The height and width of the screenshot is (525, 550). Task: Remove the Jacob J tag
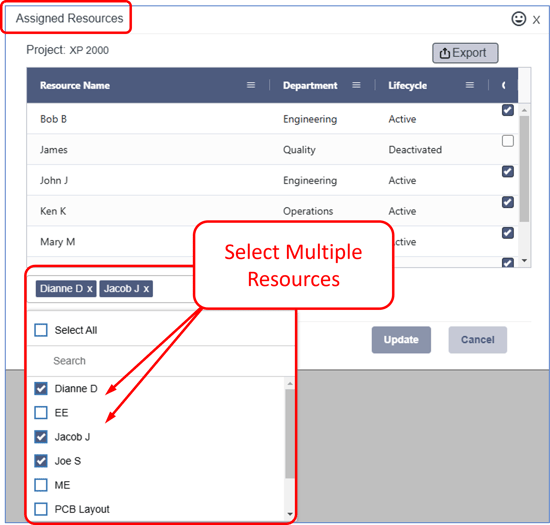point(146,289)
